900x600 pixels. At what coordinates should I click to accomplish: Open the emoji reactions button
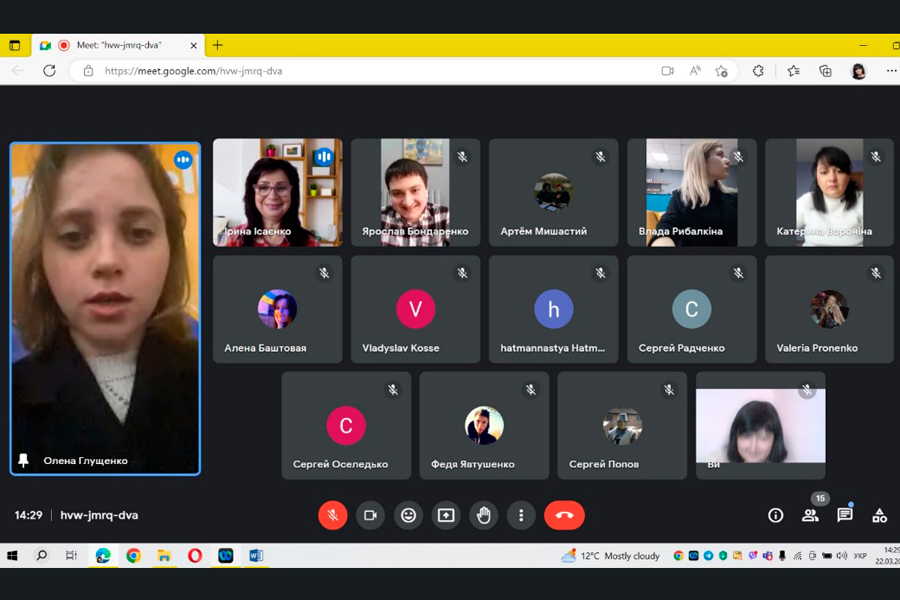pyautogui.click(x=408, y=515)
